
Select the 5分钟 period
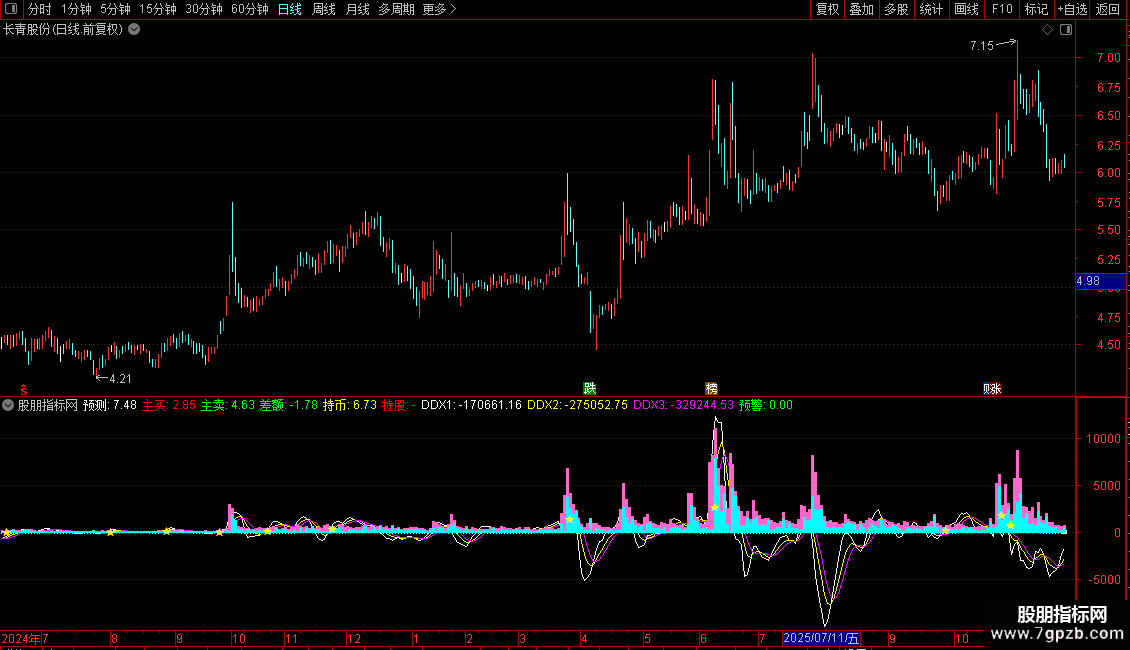click(x=115, y=9)
